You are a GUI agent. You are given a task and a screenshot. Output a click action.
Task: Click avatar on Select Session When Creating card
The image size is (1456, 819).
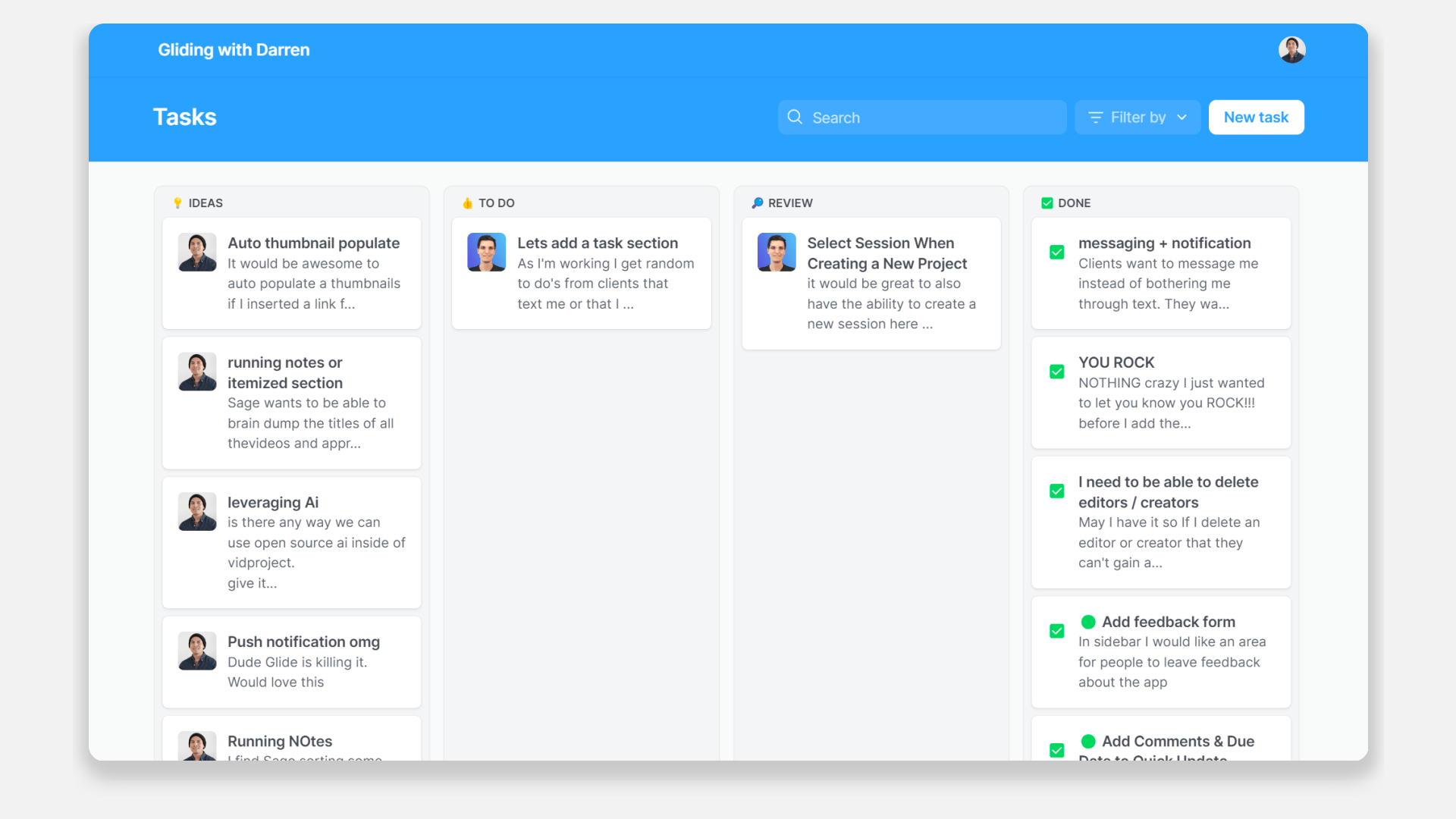776,252
